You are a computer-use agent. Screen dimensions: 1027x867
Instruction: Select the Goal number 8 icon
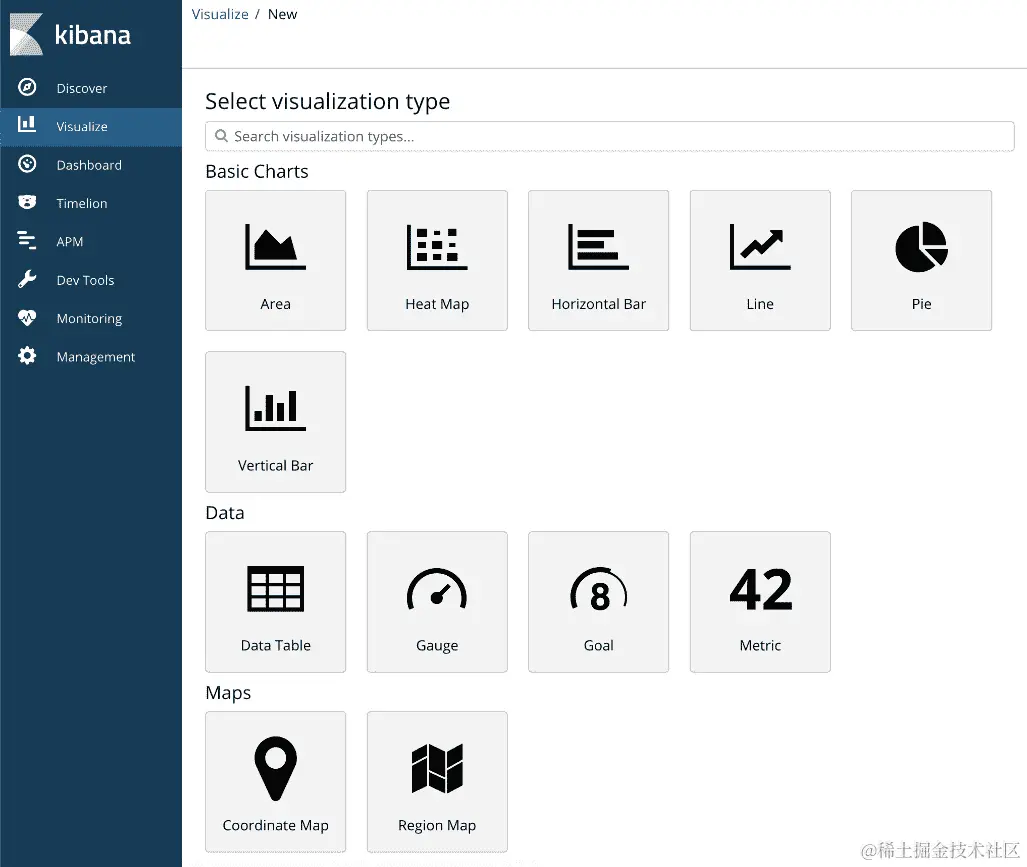[599, 589]
